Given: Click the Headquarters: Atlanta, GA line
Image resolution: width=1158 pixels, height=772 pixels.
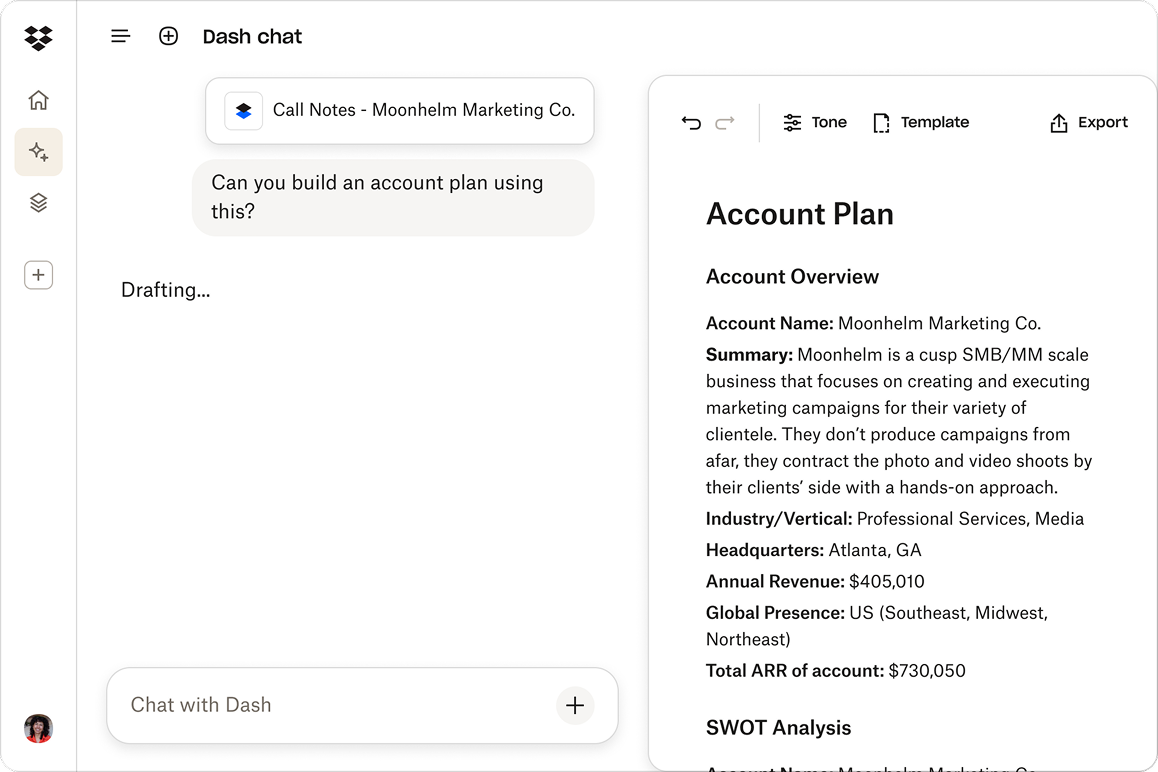Looking at the screenshot, I should click(814, 550).
